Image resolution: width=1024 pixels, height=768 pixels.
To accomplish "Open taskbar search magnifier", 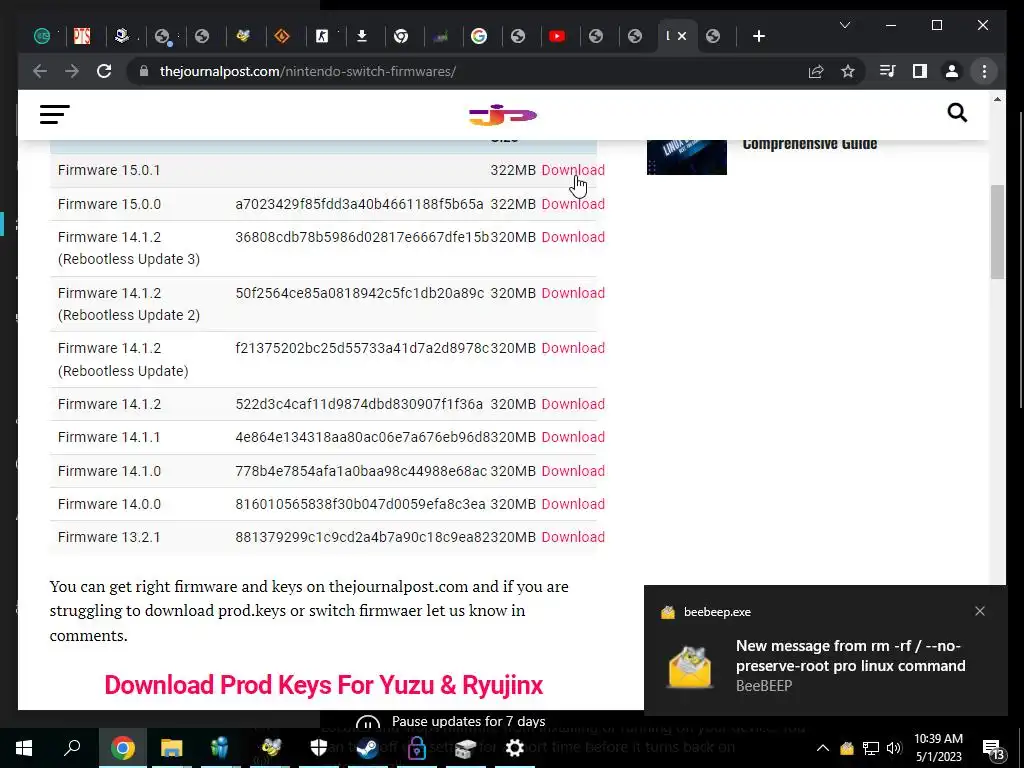I will [x=72, y=747].
